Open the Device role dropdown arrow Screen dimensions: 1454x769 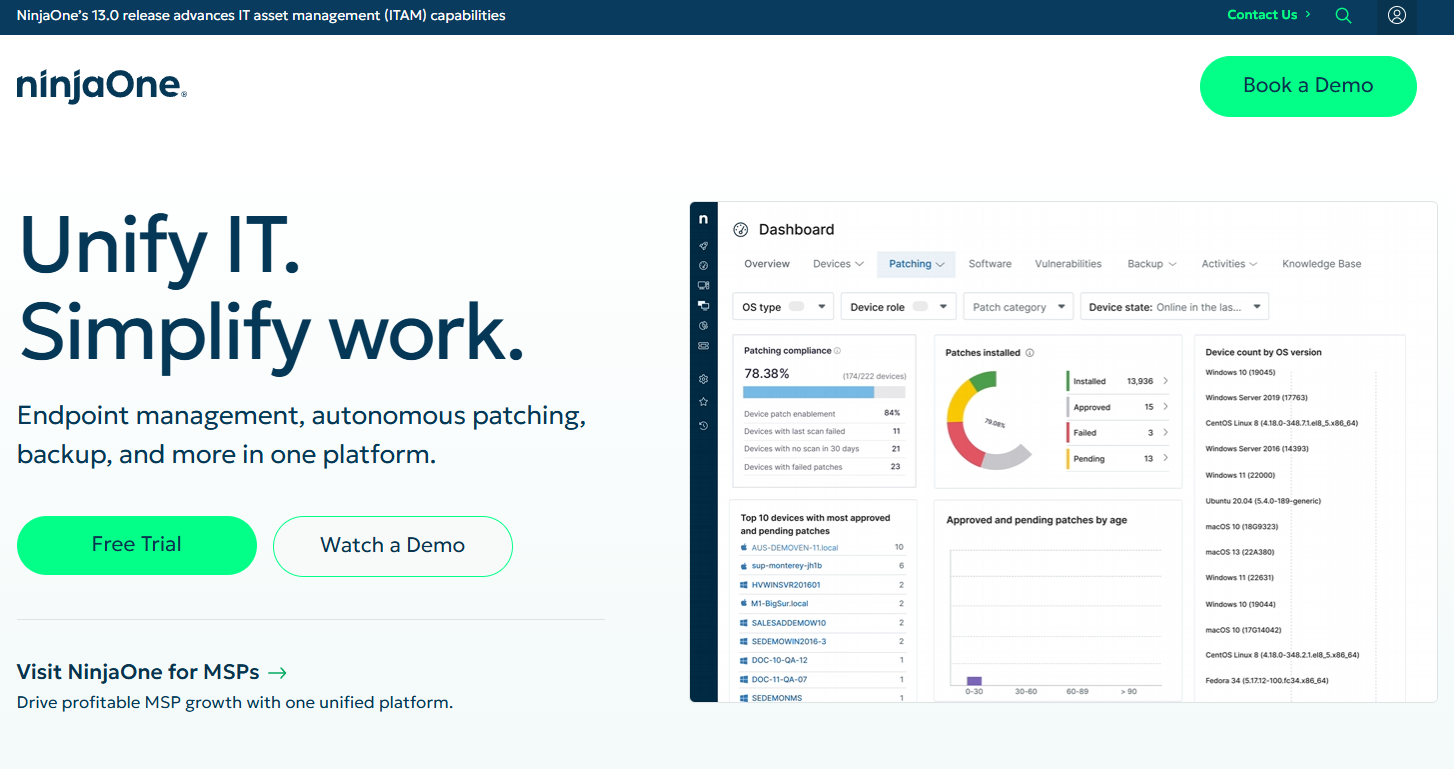pos(943,307)
